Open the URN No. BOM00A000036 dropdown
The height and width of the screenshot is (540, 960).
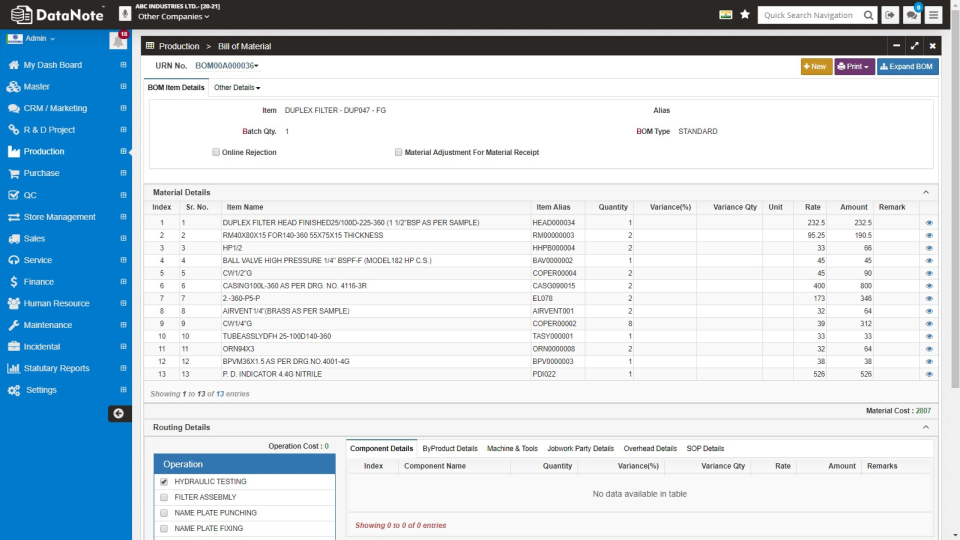tap(227, 66)
